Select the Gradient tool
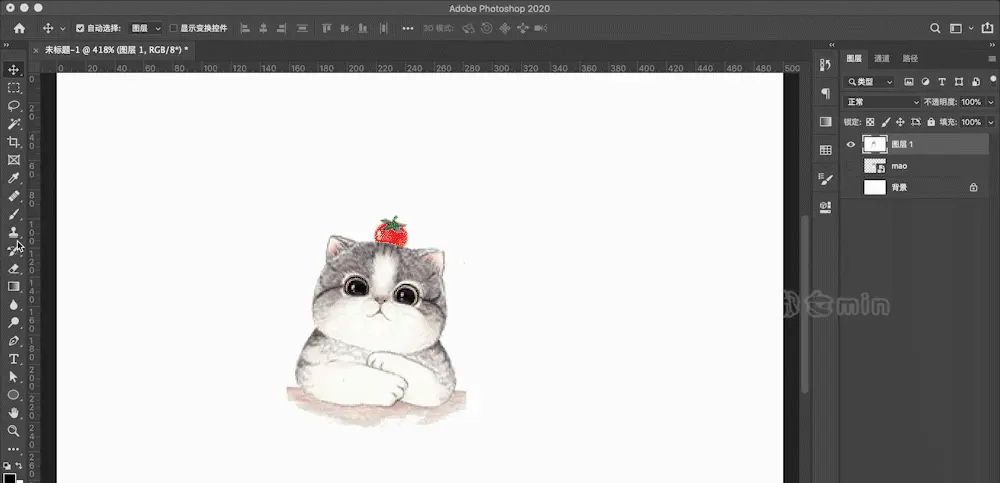The image size is (1000, 483). (x=13, y=286)
